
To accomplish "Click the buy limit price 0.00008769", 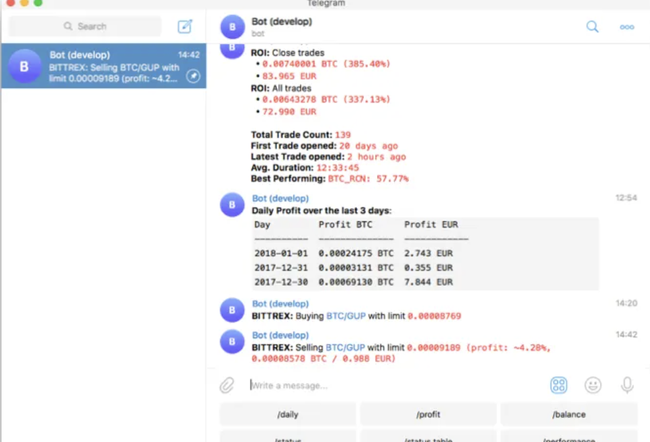I will pos(434,316).
